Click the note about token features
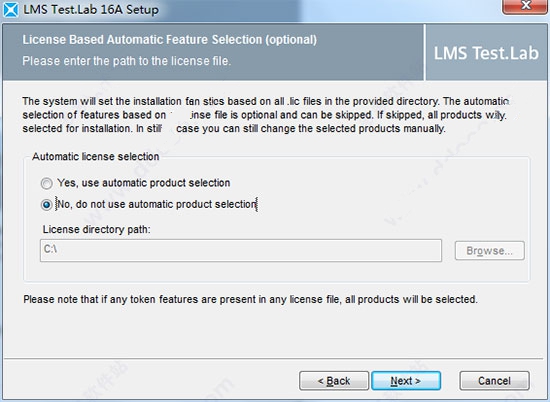The image size is (550, 402). point(250,299)
